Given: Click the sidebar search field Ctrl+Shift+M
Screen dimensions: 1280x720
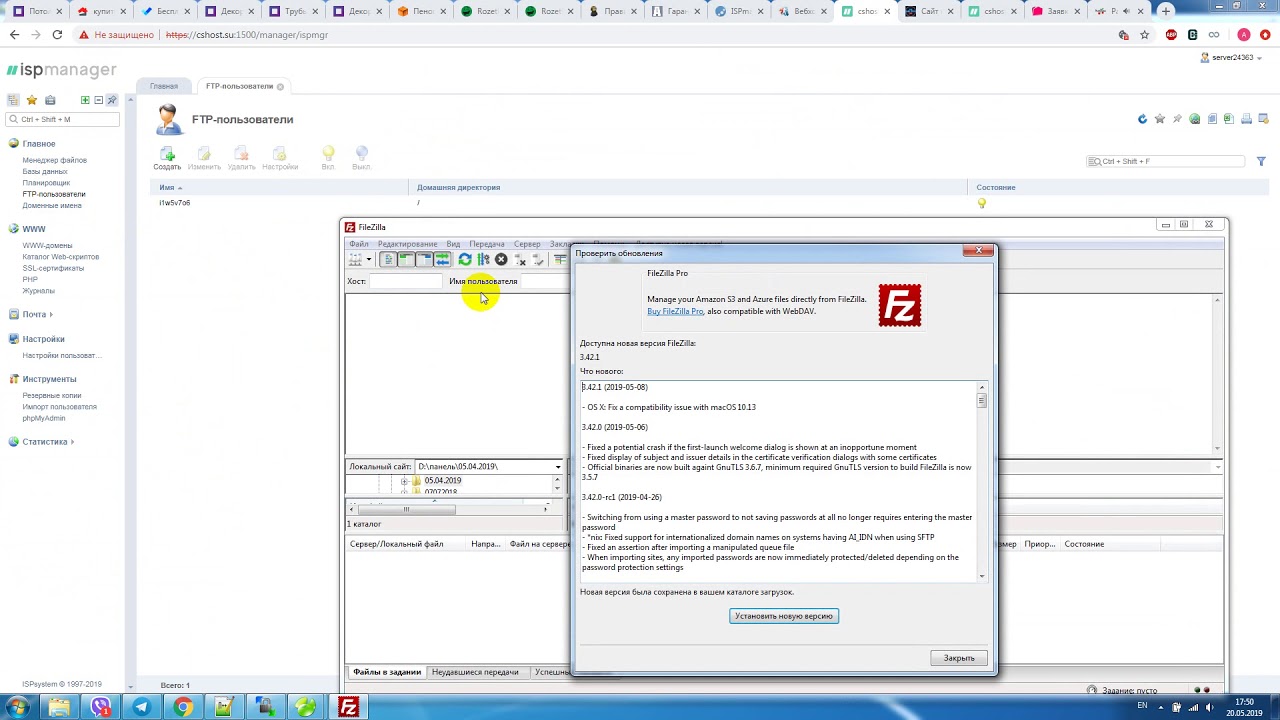Looking at the screenshot, I should tap(63, 119).
